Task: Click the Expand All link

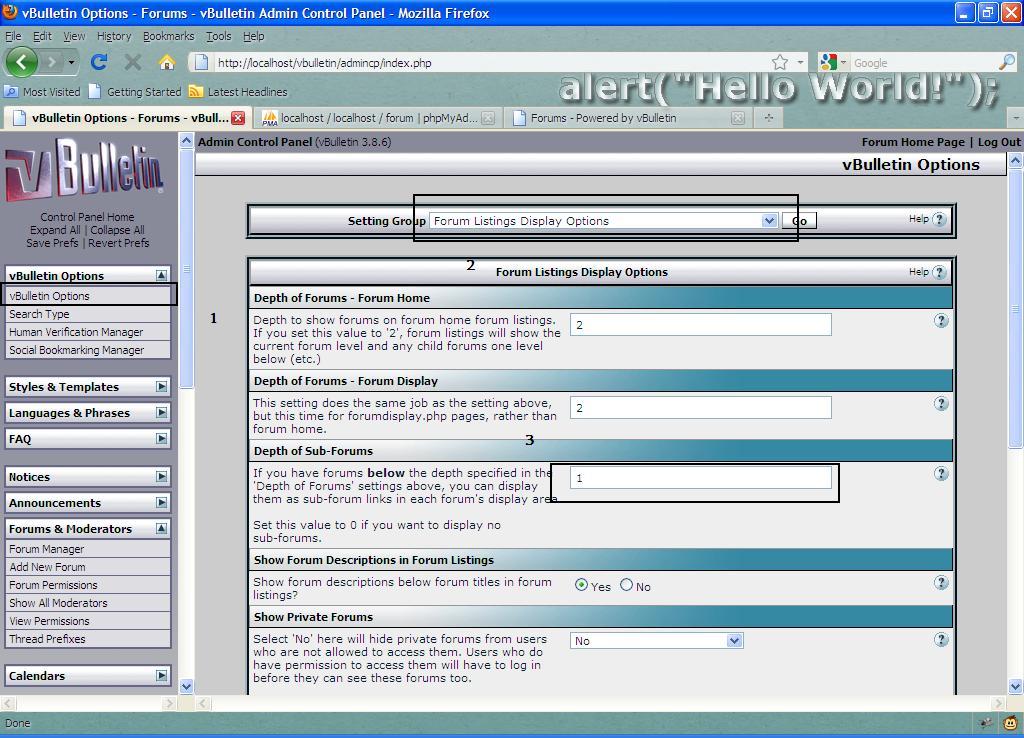Action: point(55,230)
